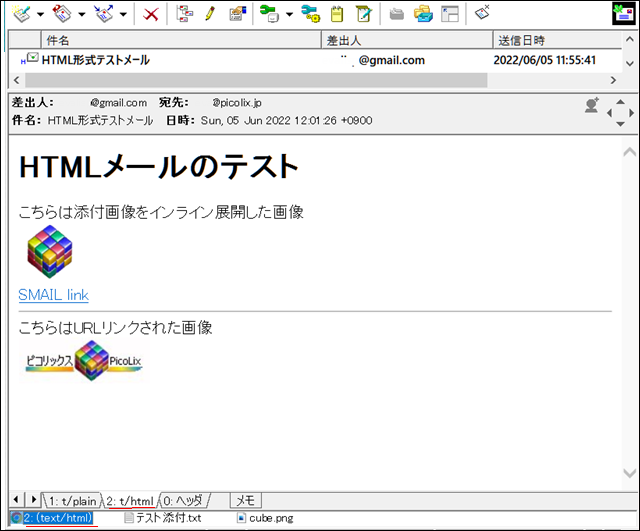Click mail list scroll down arrow
Image resolution: width=640 pixels, height=531 pixels.
click(630, 64)
